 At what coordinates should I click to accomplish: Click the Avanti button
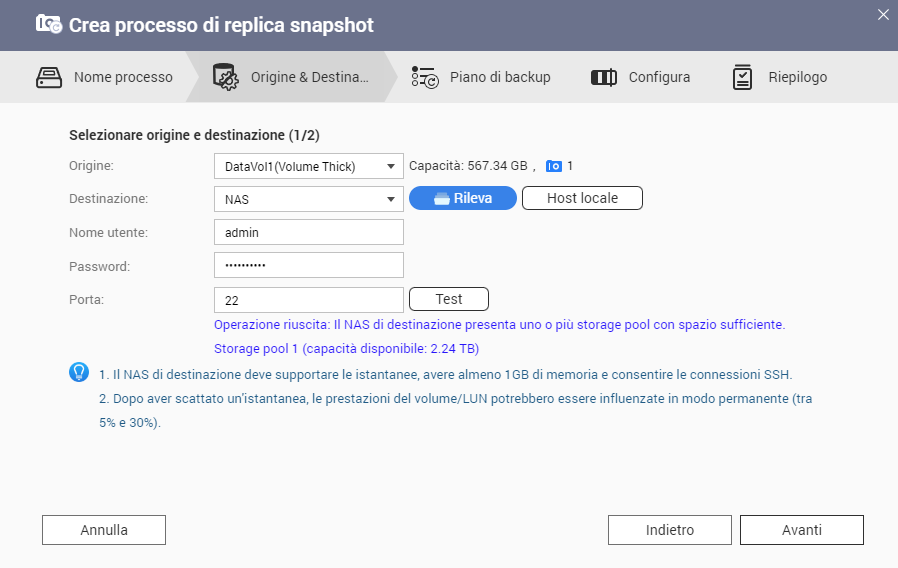[802, 530]
